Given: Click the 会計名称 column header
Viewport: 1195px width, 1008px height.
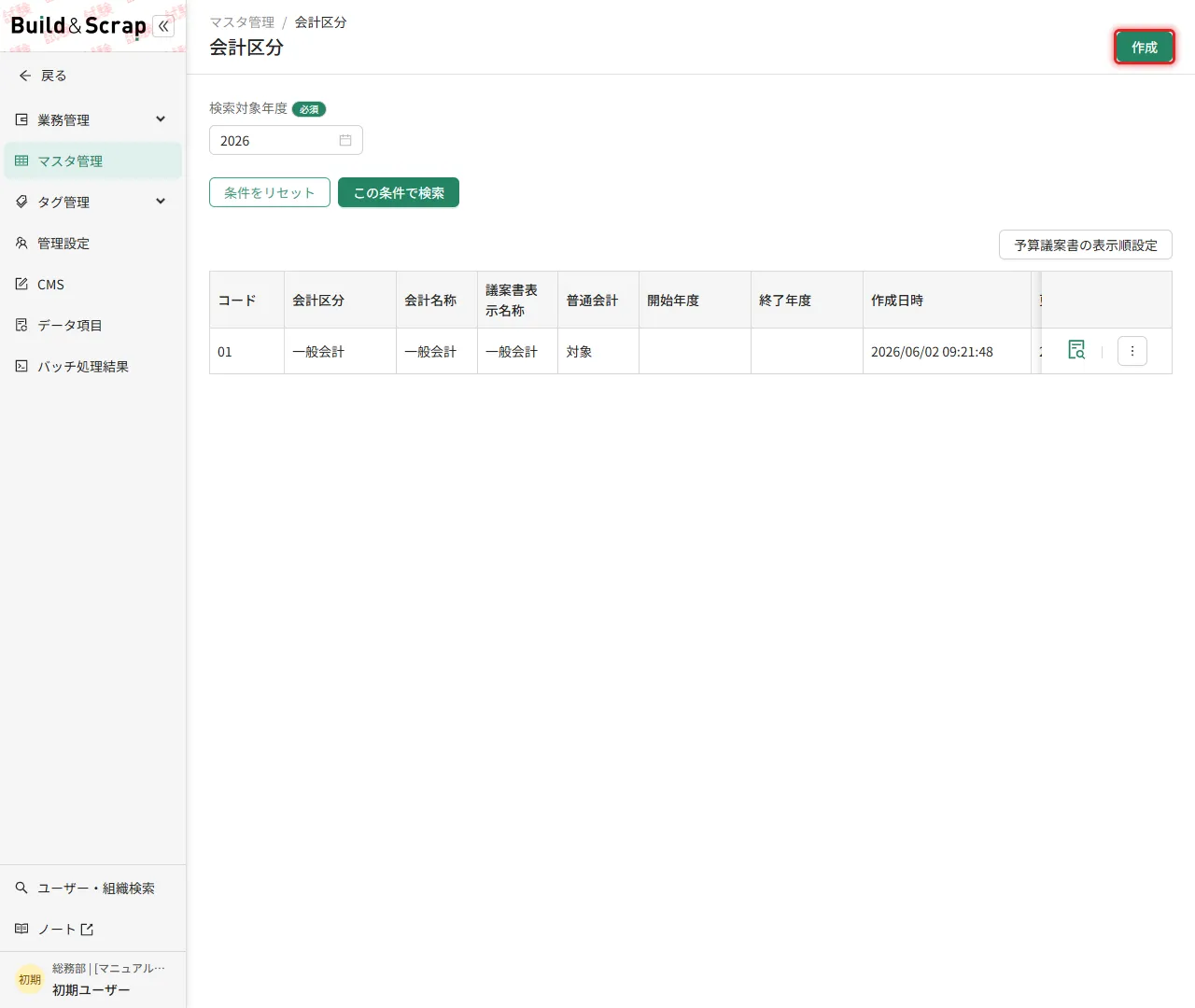Looking at the screenshot, I should [x=437, y=300].
